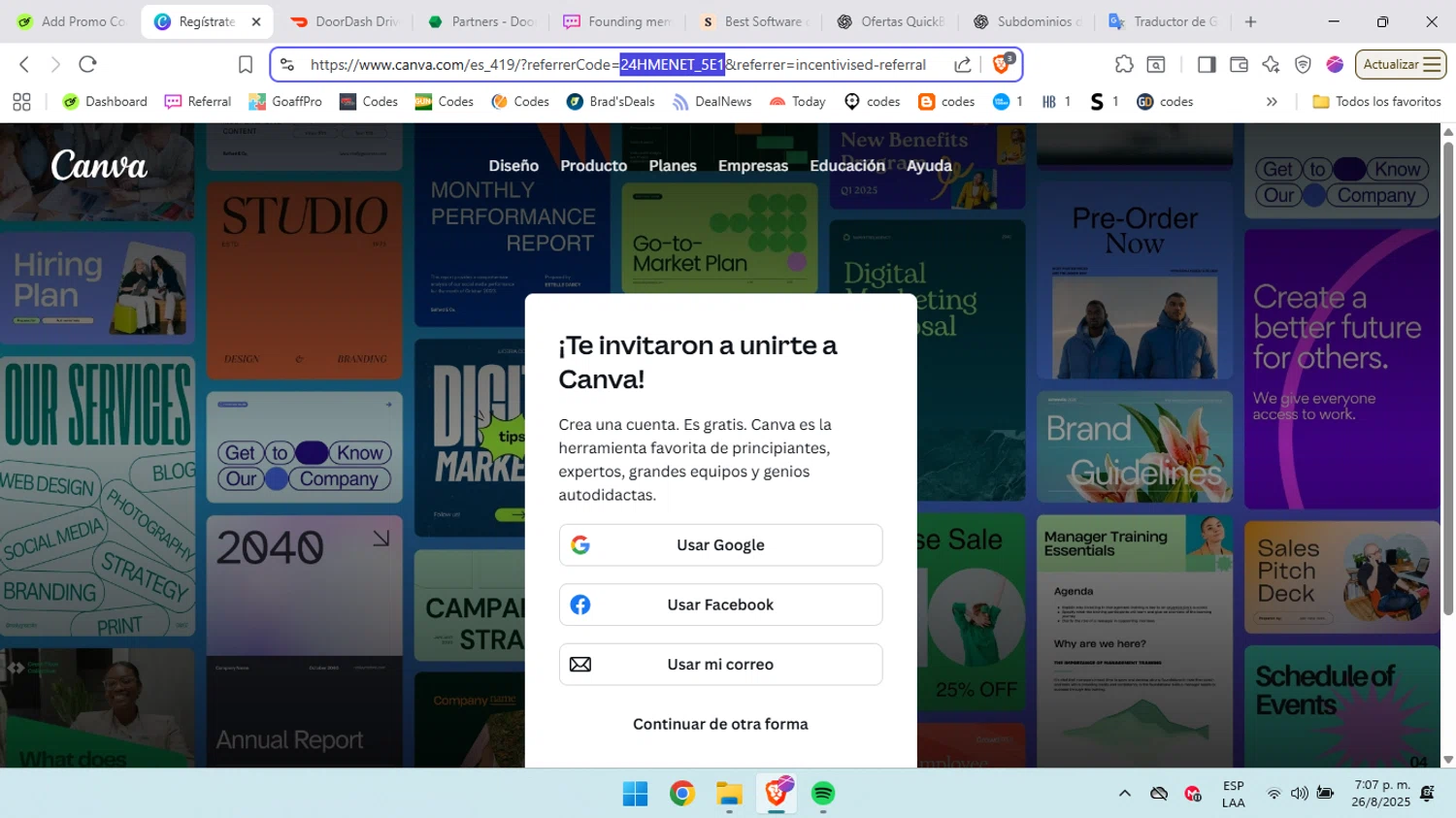Image resolution: width=1456 pixels, height=818 pixels.
Task: Open the Today bookmark
Action: pyautogui.click(x=797, y=101)
